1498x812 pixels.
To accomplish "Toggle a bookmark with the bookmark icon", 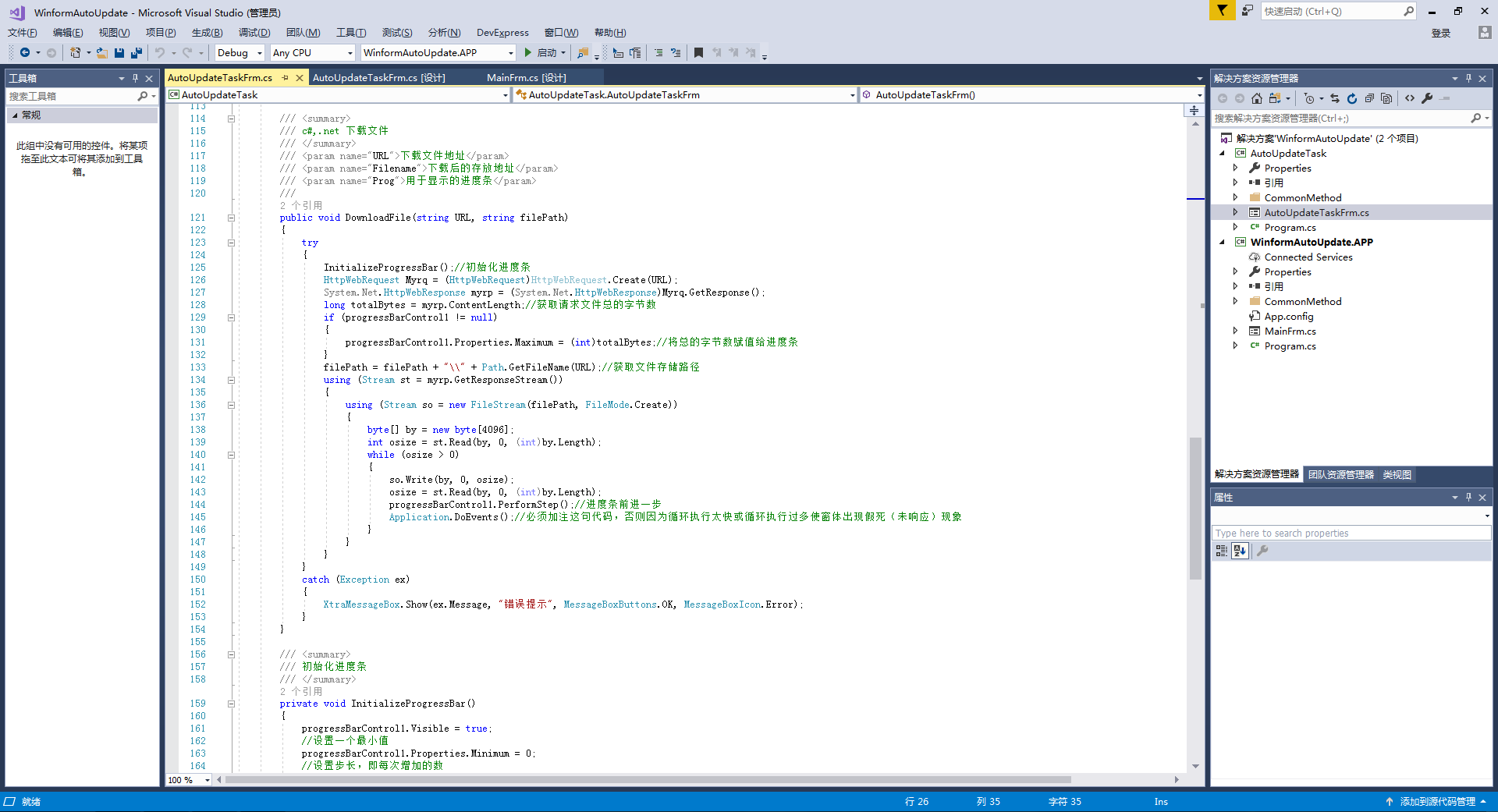I will pos(698,53).
